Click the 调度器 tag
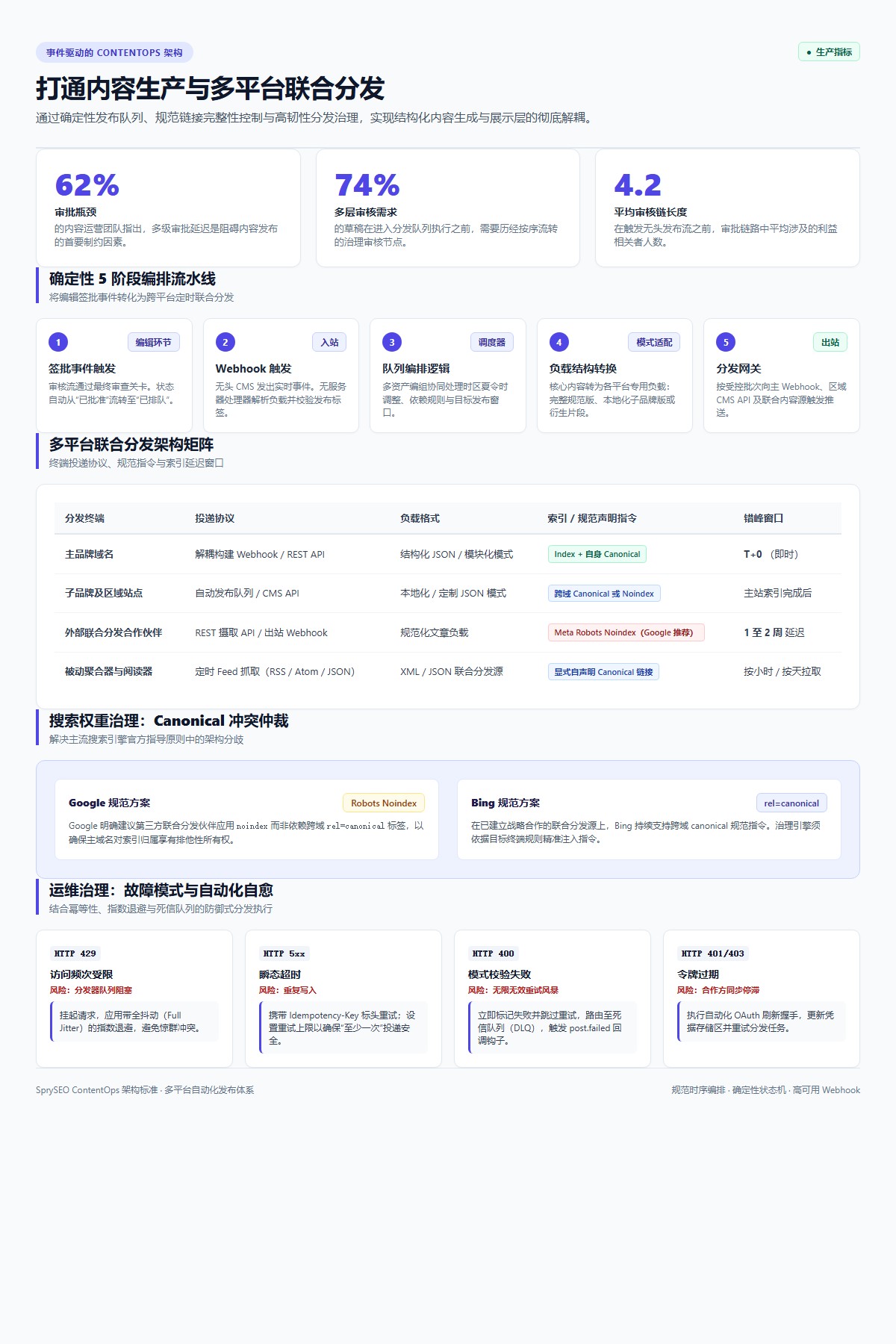Screen dimensions: 896x1344 (x=492, y=342)
